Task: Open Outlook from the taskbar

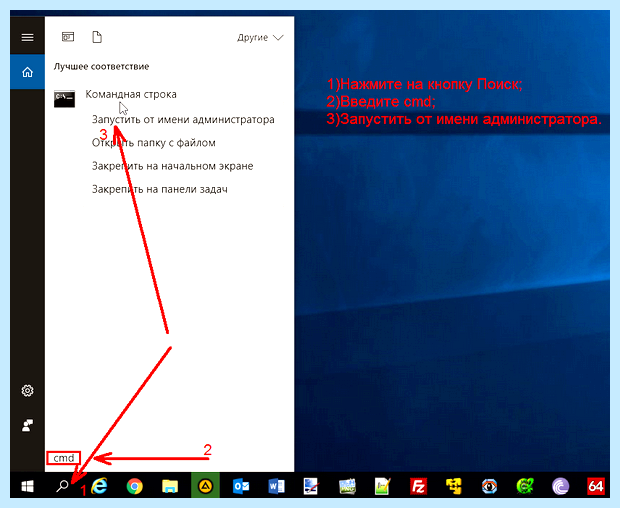Action: pos(241,486)
